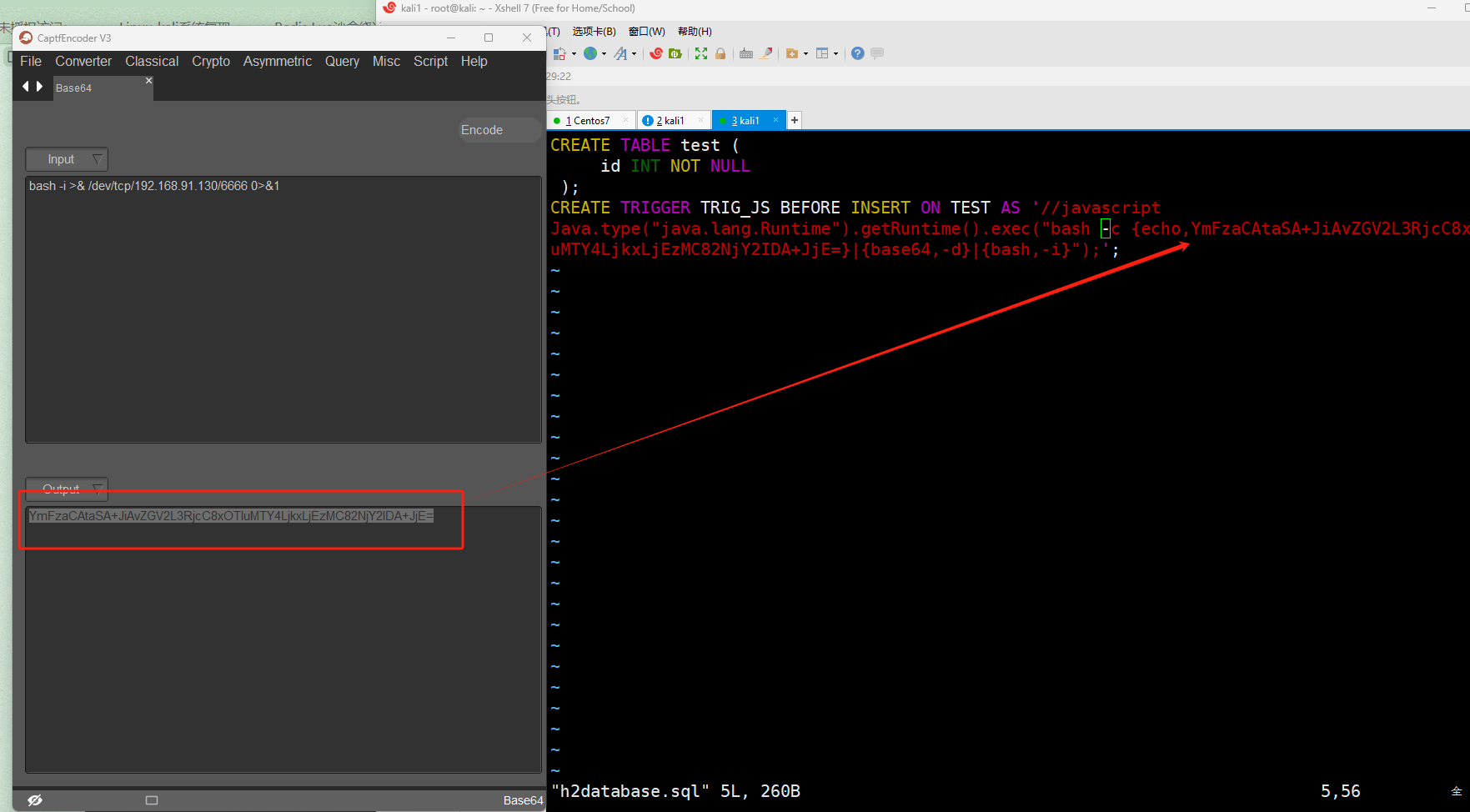Click the keyboard key-mapping icon
This screenshot has height=812, width=1470.
pos(746,53)
